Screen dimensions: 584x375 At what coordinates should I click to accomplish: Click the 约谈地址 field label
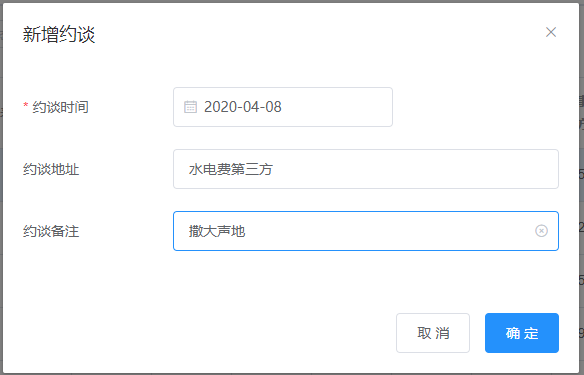tap(51, 169)
